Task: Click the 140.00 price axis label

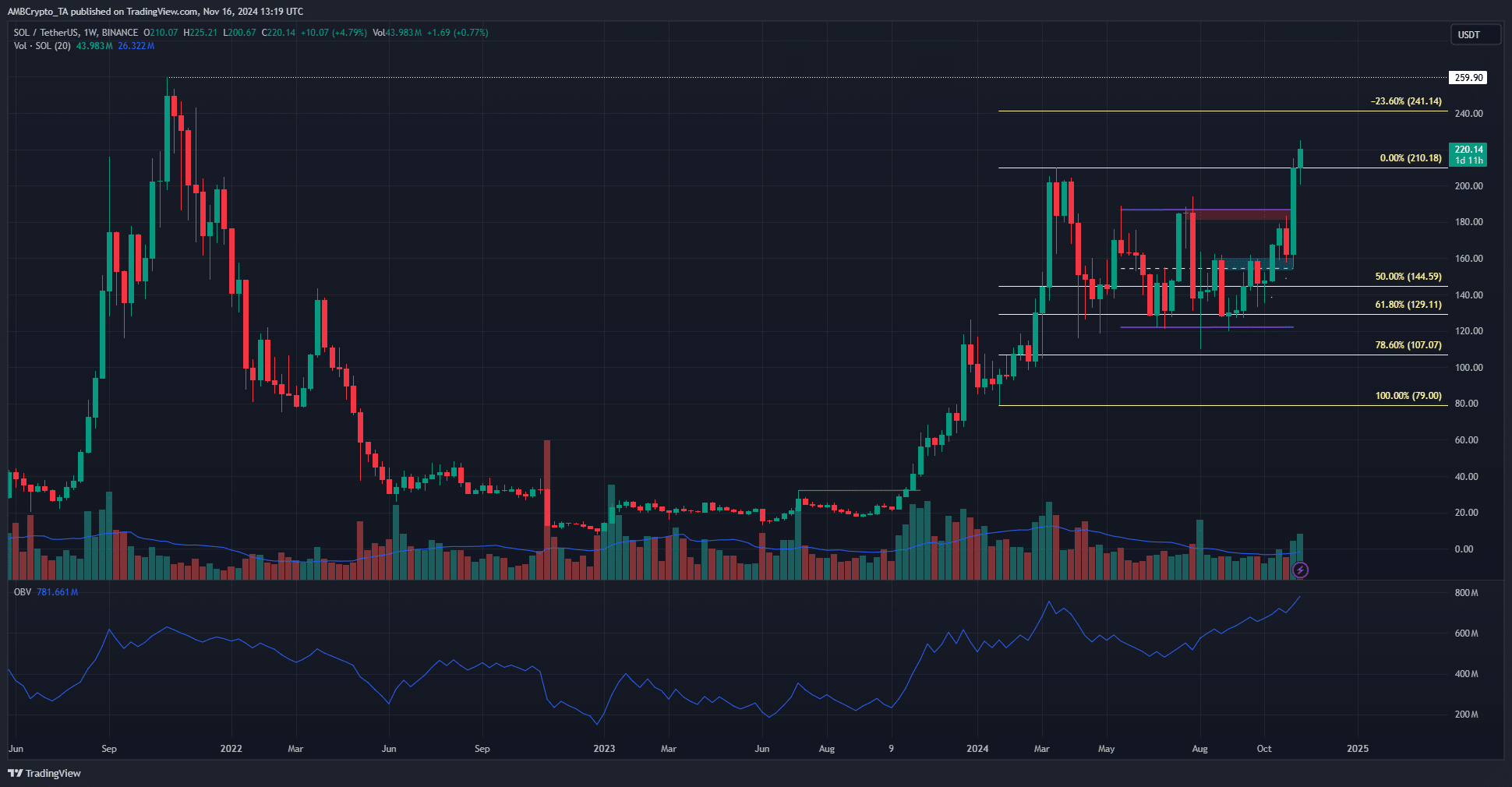Action: point(1468,295)
